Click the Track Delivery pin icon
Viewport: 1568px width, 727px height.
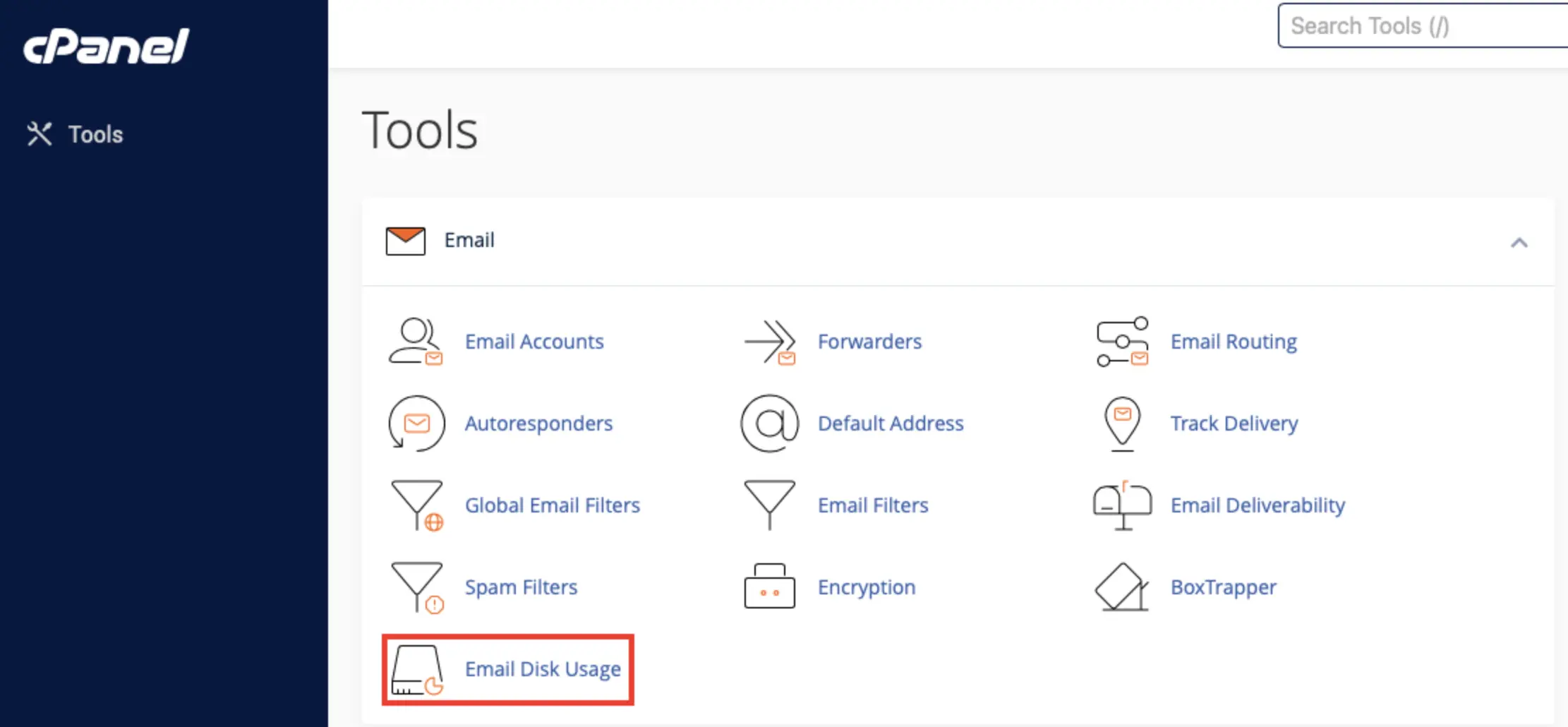(x=1122, y=423)
